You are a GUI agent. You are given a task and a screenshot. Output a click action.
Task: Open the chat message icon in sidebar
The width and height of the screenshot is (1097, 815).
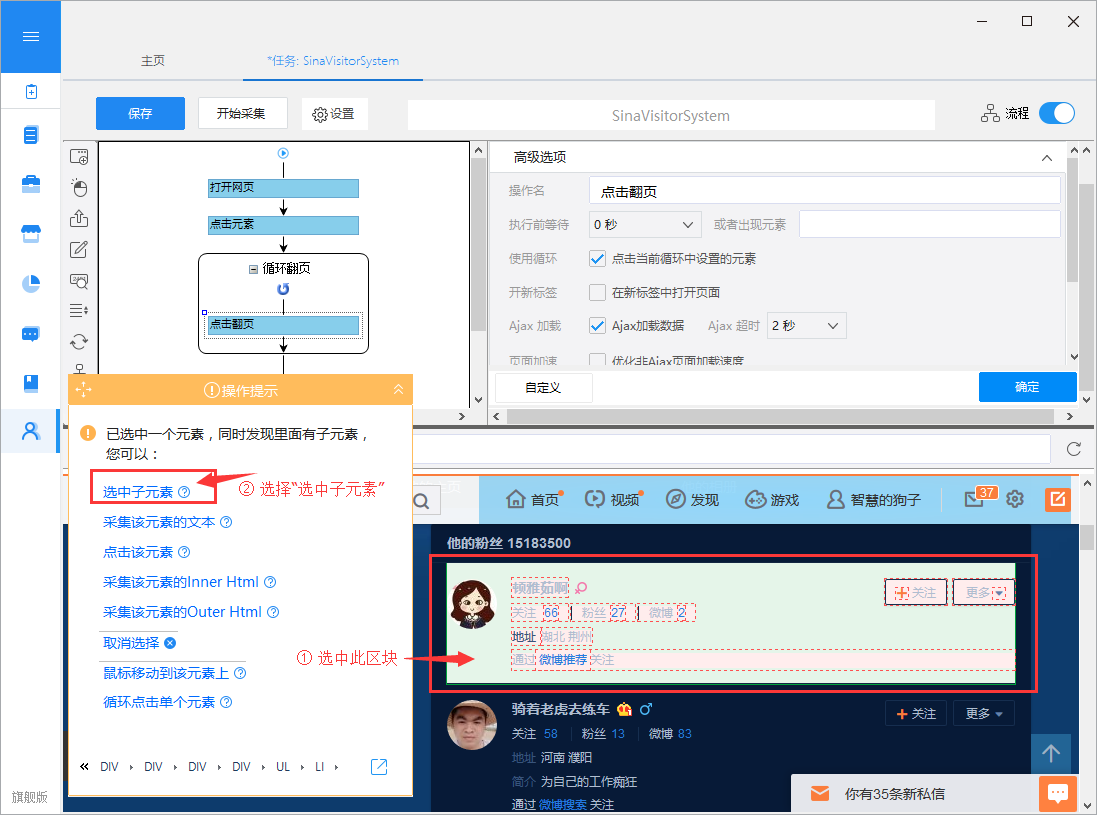pos(31,334)
